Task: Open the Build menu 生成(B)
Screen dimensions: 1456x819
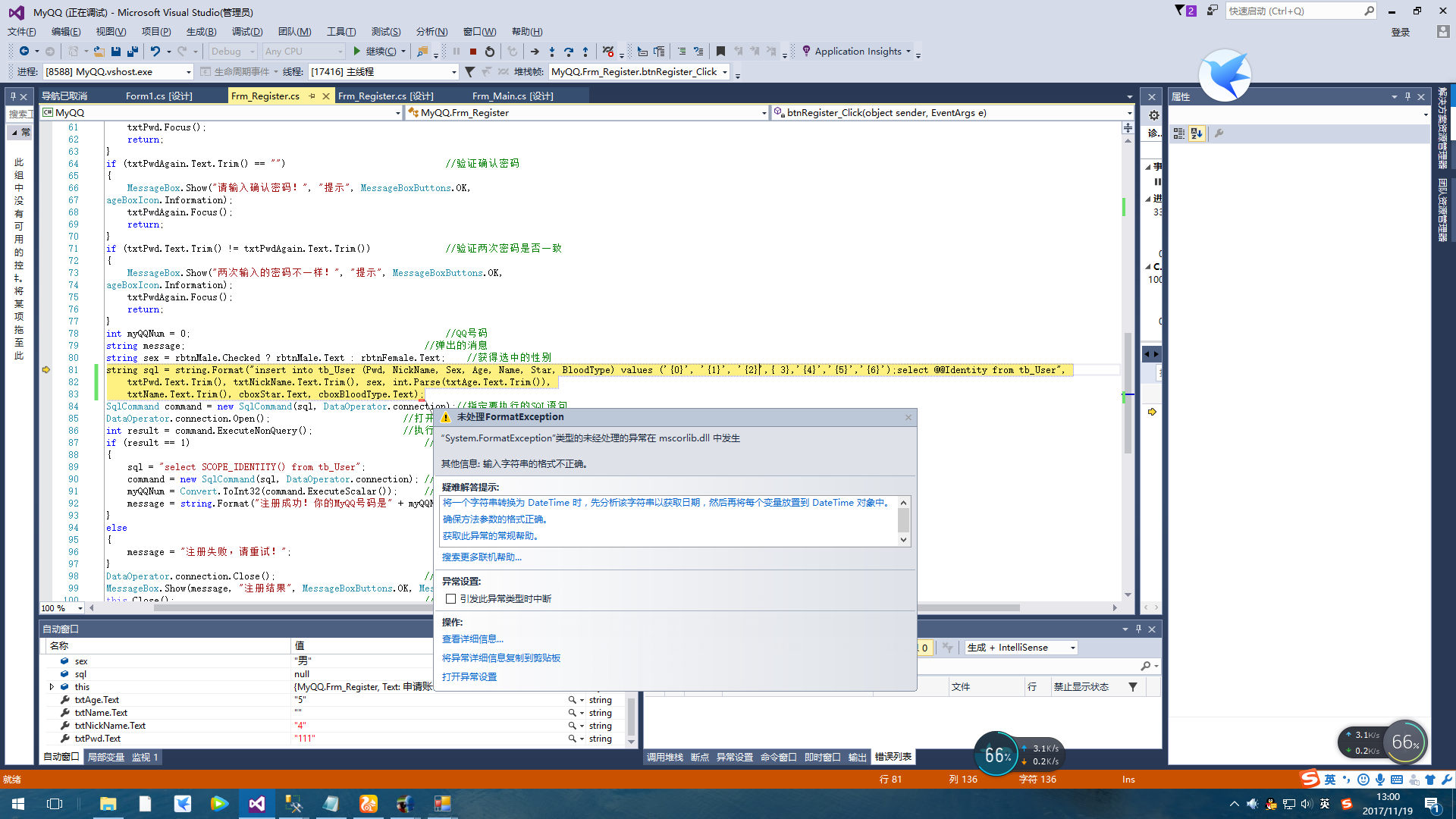Action: (x=201, y=31)
